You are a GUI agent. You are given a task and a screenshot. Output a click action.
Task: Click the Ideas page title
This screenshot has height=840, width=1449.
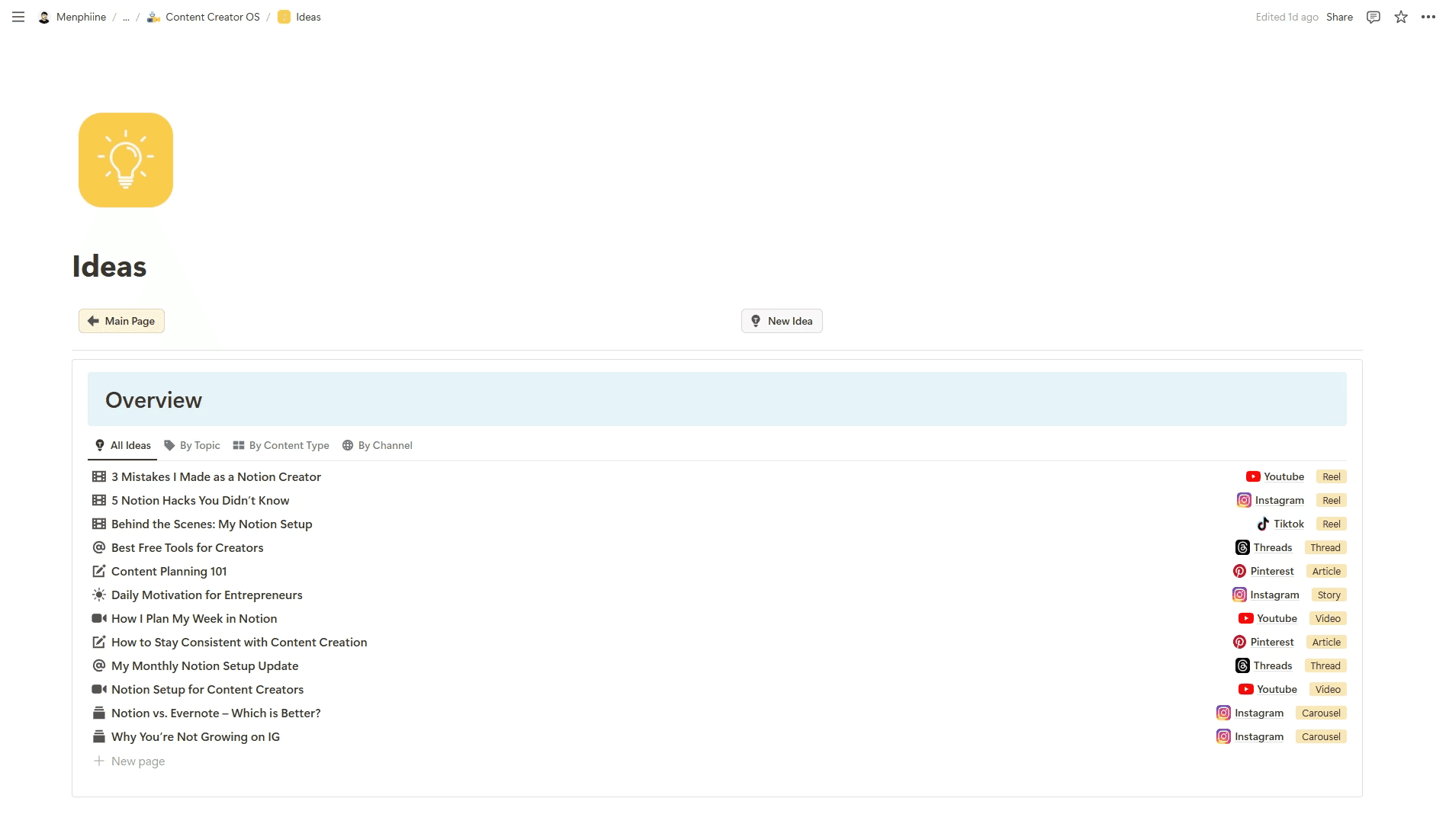click(109, 267)
